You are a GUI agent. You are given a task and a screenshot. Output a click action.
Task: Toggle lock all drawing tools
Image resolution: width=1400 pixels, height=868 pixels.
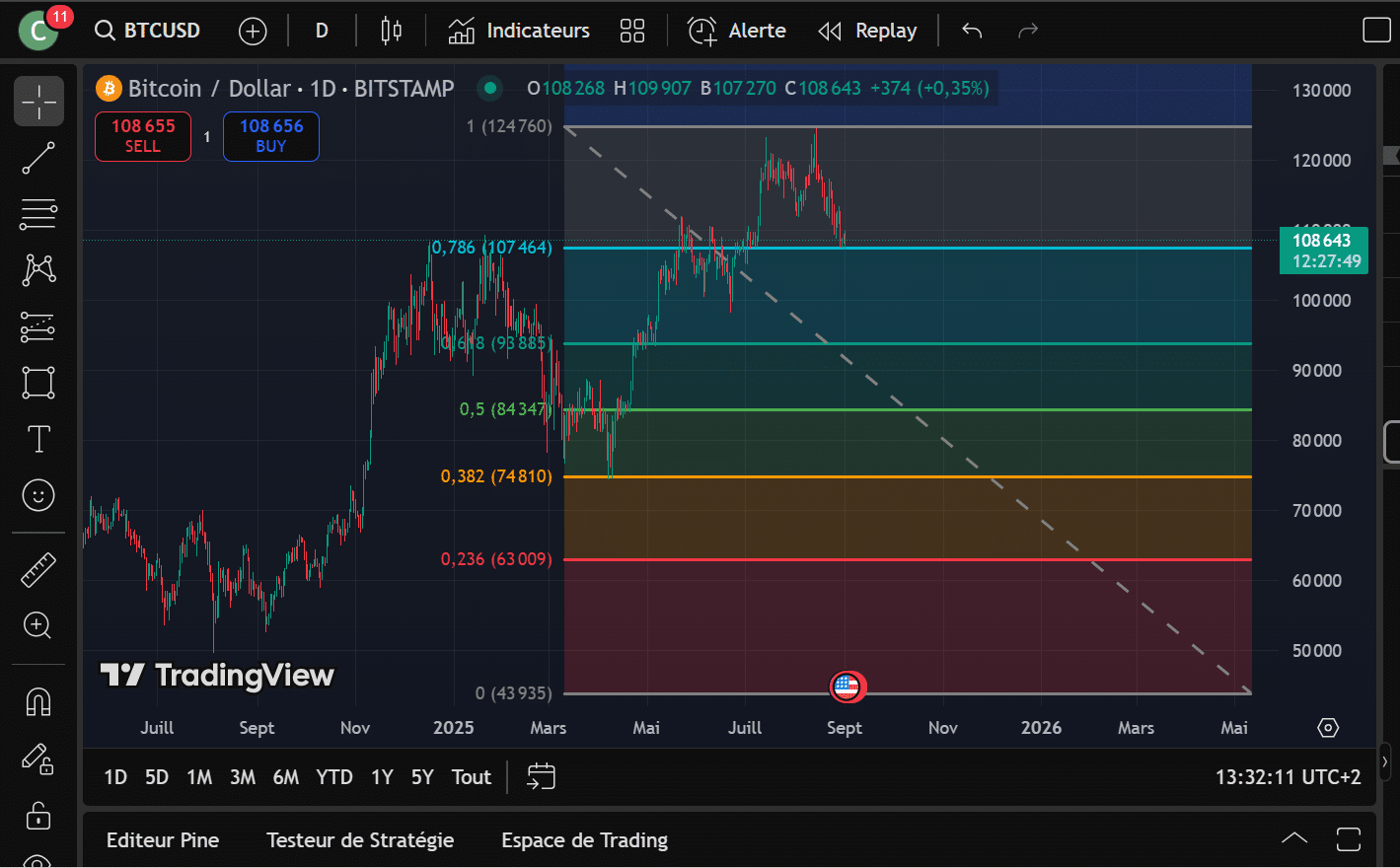(x=38, y=816)
